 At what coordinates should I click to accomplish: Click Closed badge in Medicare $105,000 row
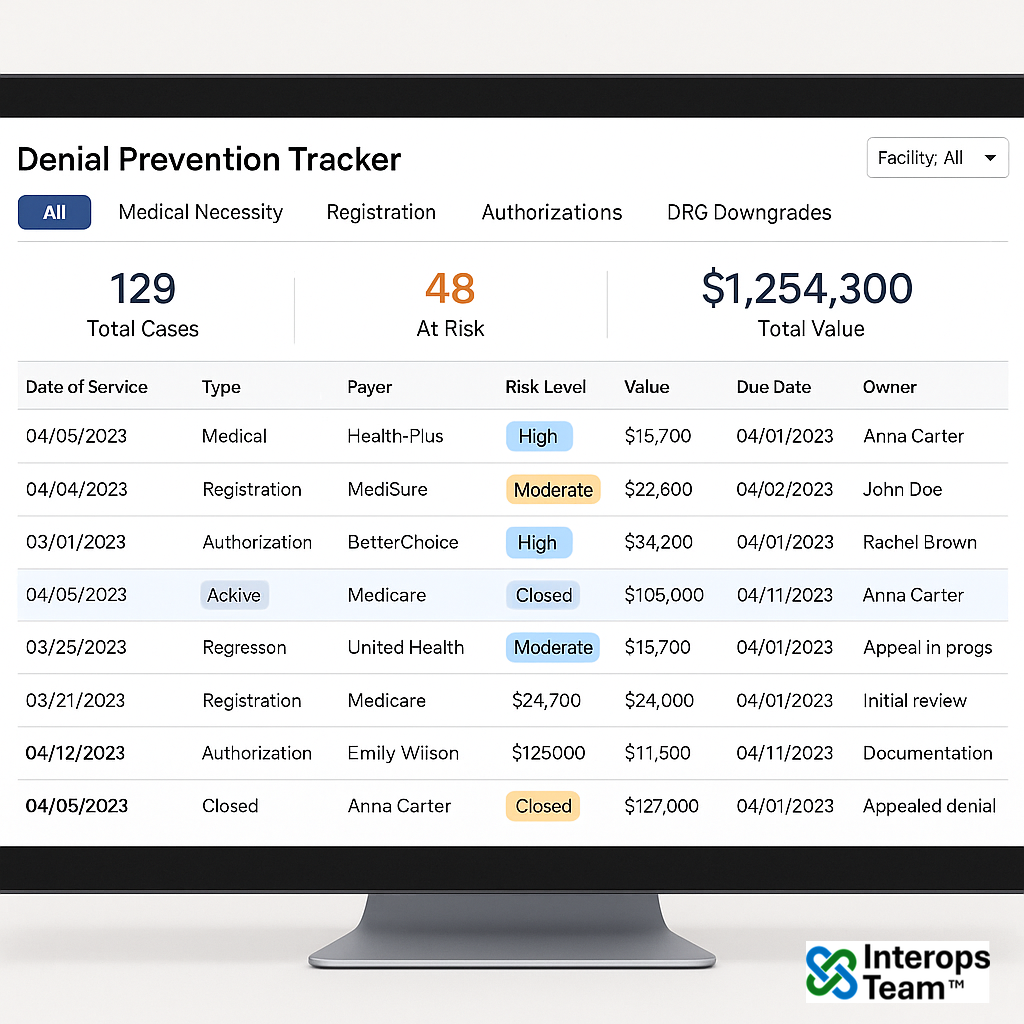(543, 595)
